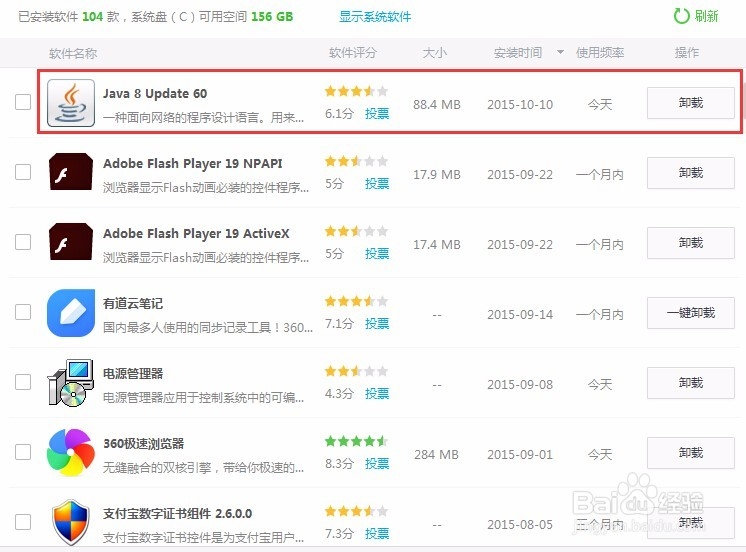Sort by 使用频率 column header
This screenshot has height=552, width=746.
point(600,52)
